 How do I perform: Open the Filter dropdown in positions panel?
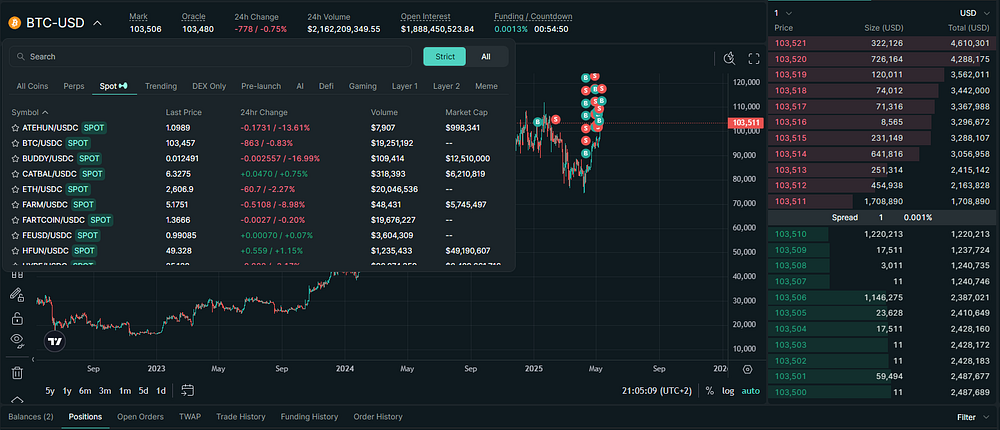click(971, 417)
